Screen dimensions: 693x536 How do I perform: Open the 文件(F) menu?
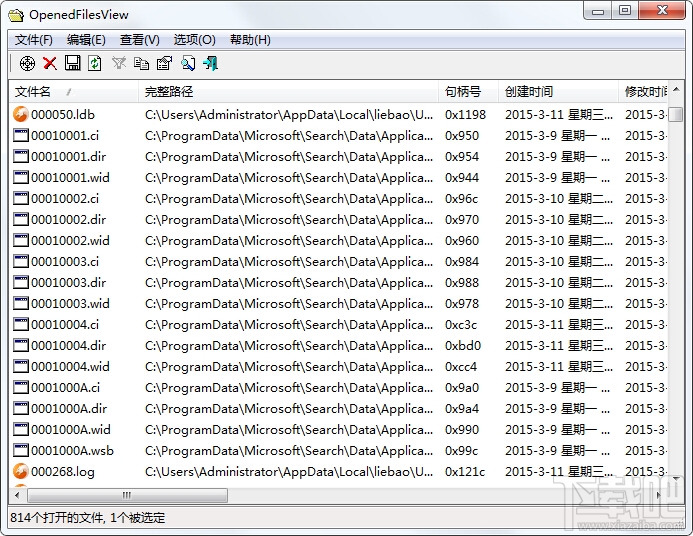point(34,40)
